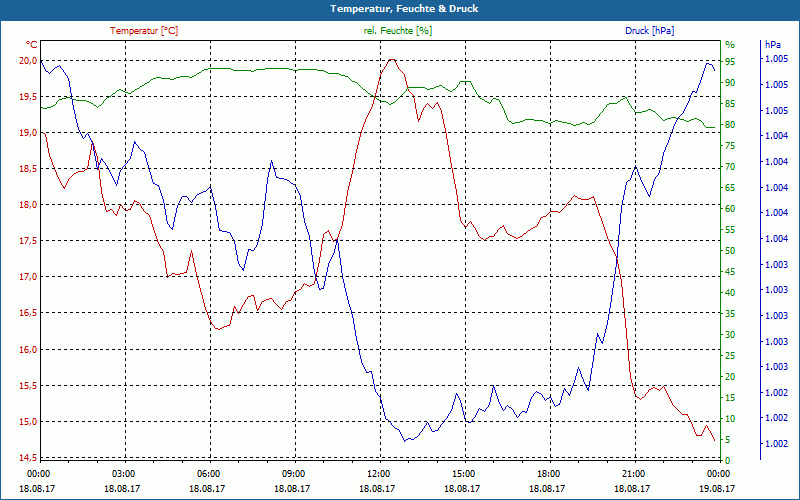Click the green '45' humidity axis value

730,272
